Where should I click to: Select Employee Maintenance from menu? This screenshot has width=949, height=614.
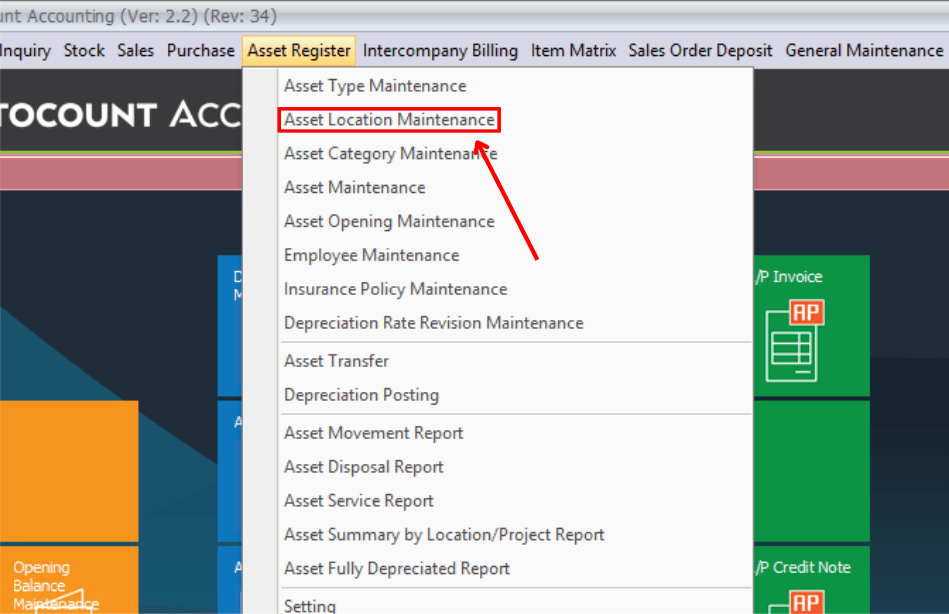(371, 255)
